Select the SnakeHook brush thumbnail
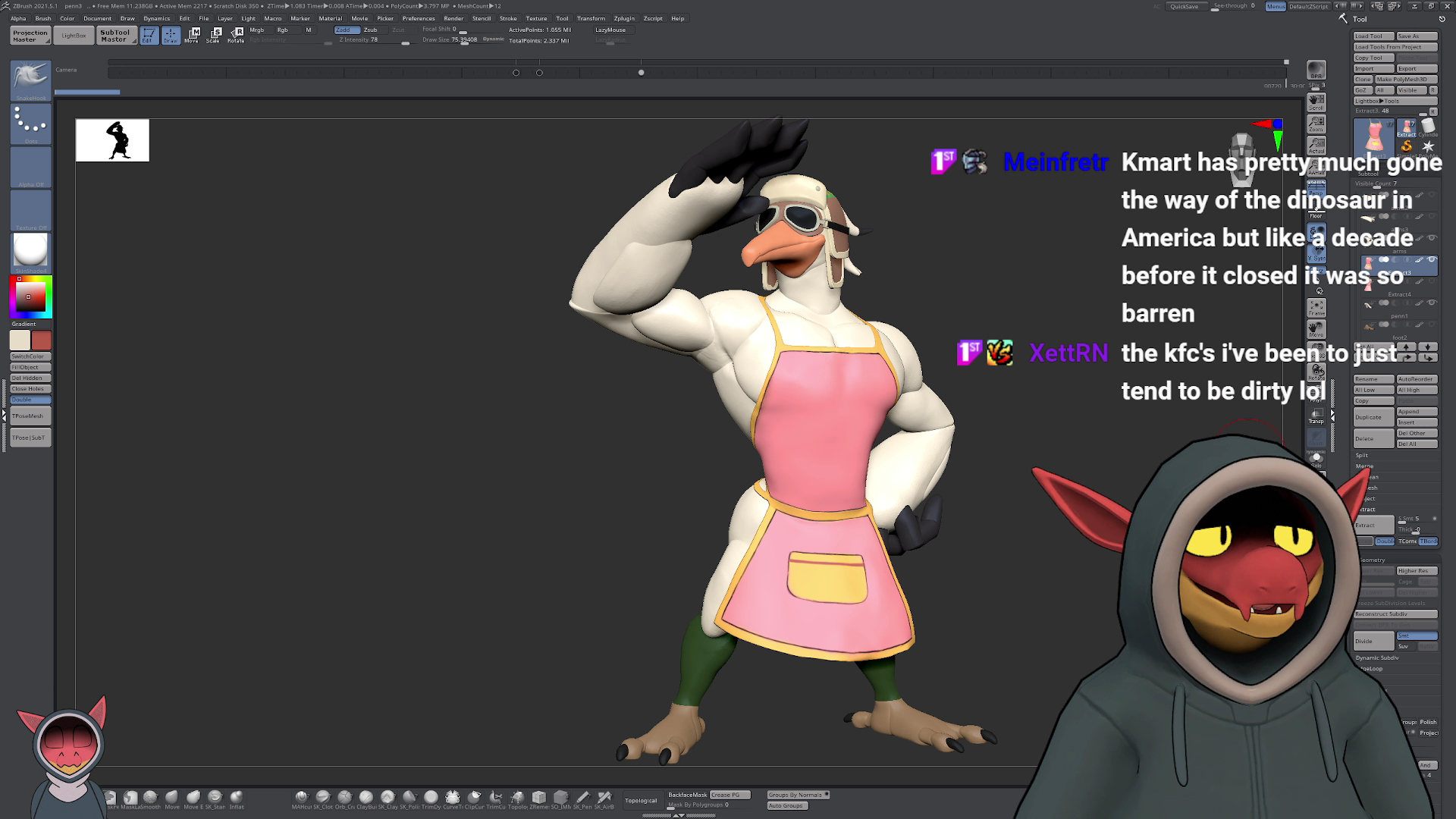 coord(30,79)
